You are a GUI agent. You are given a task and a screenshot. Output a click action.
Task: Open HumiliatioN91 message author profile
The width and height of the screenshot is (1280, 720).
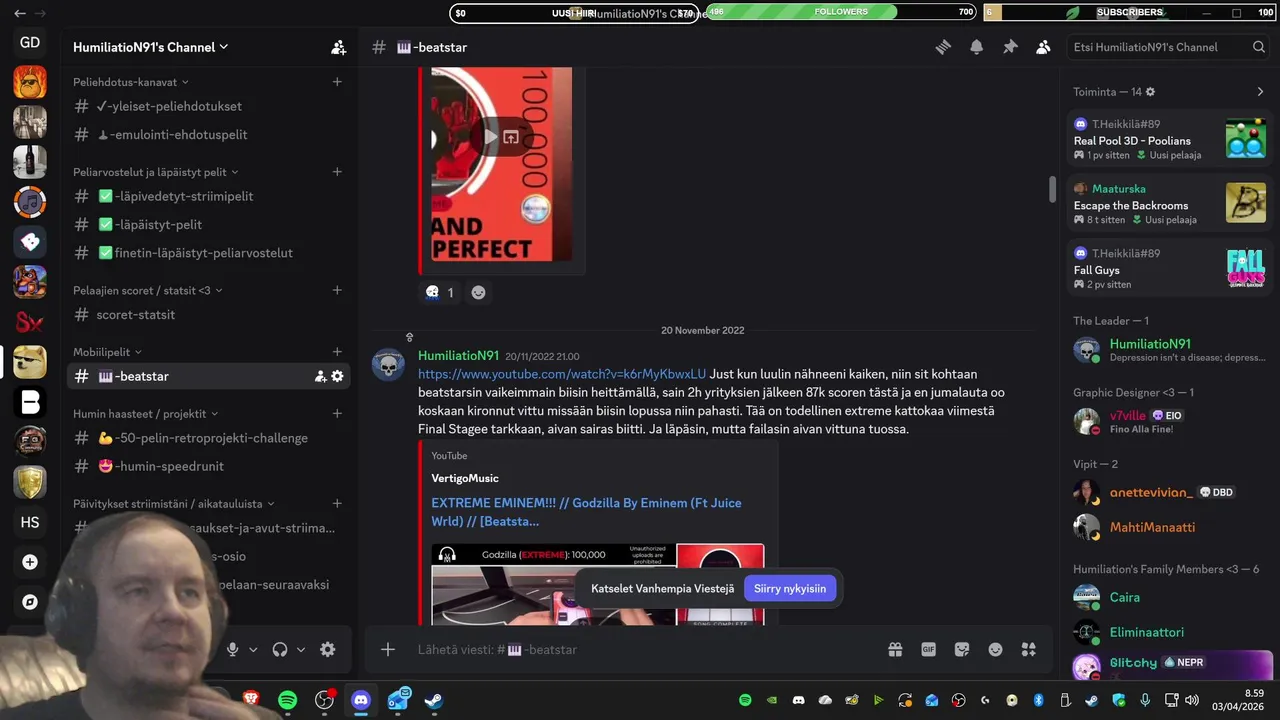click(458, 356)
